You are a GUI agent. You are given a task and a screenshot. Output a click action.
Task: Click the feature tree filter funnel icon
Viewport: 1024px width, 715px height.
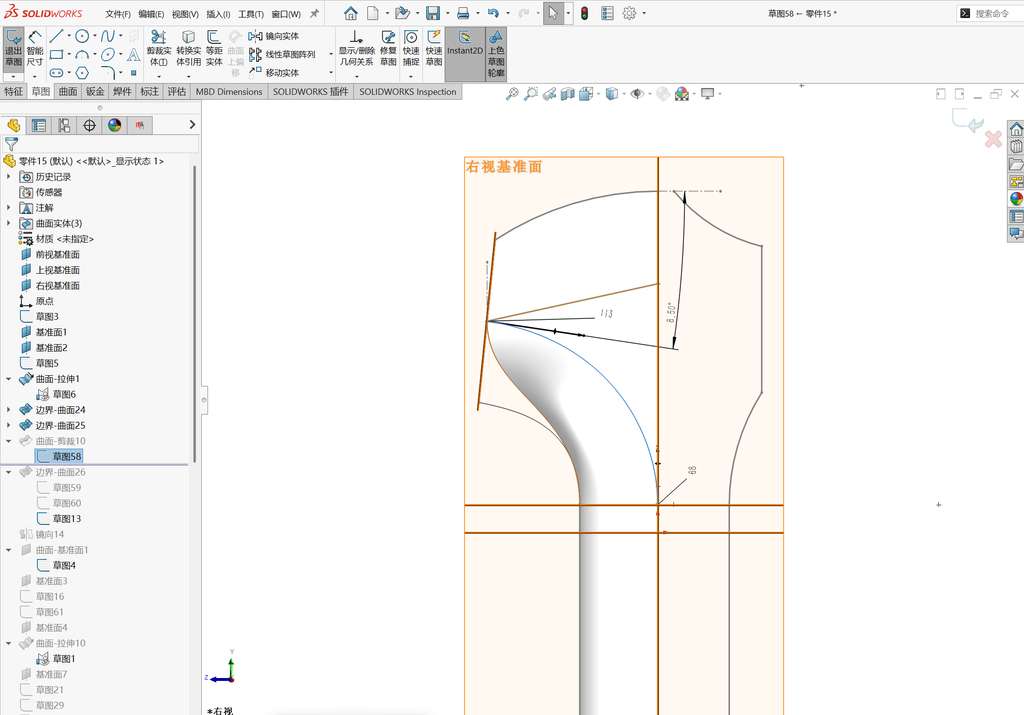[12, 144]
